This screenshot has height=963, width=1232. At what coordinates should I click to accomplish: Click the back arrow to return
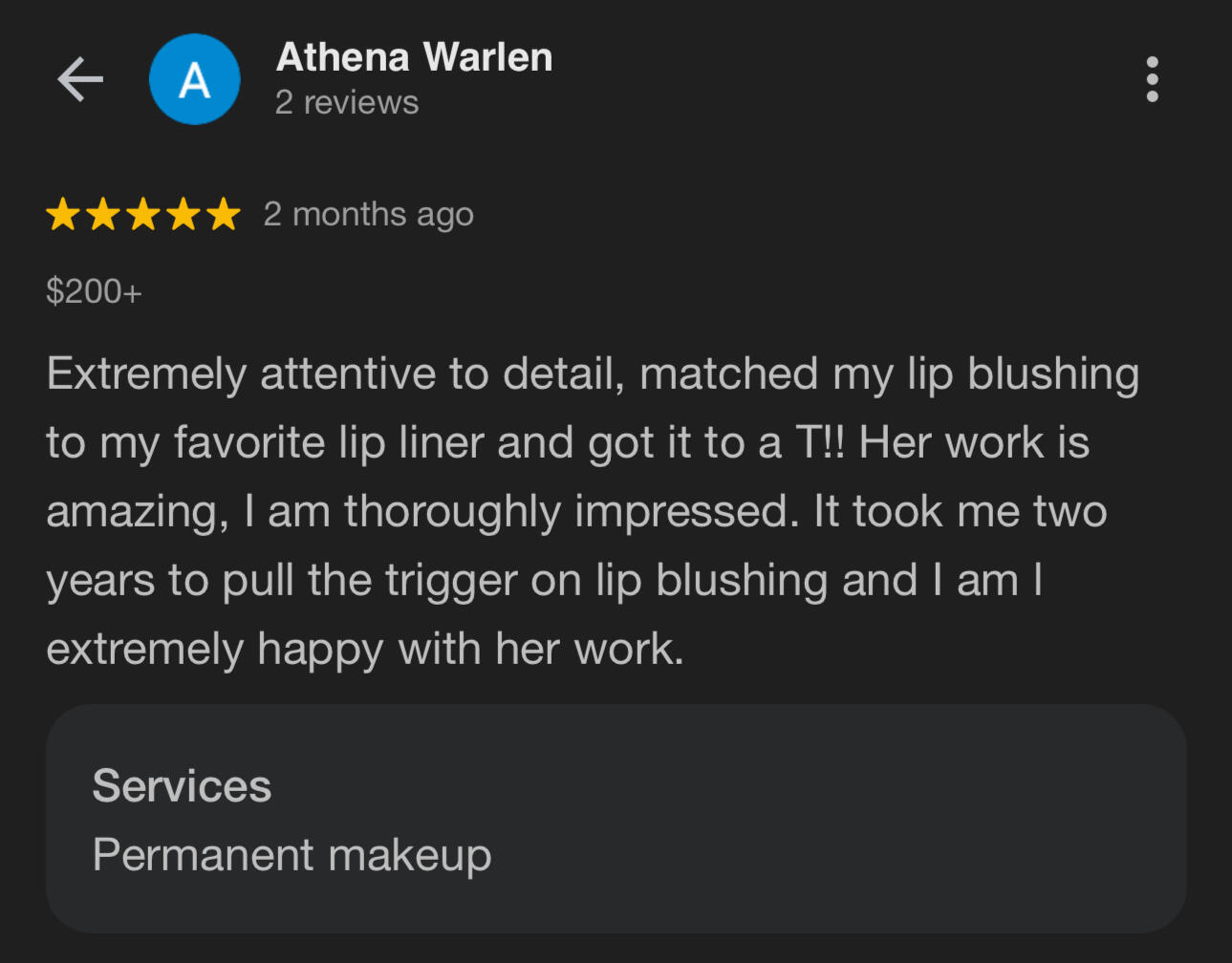click(81, 79)
